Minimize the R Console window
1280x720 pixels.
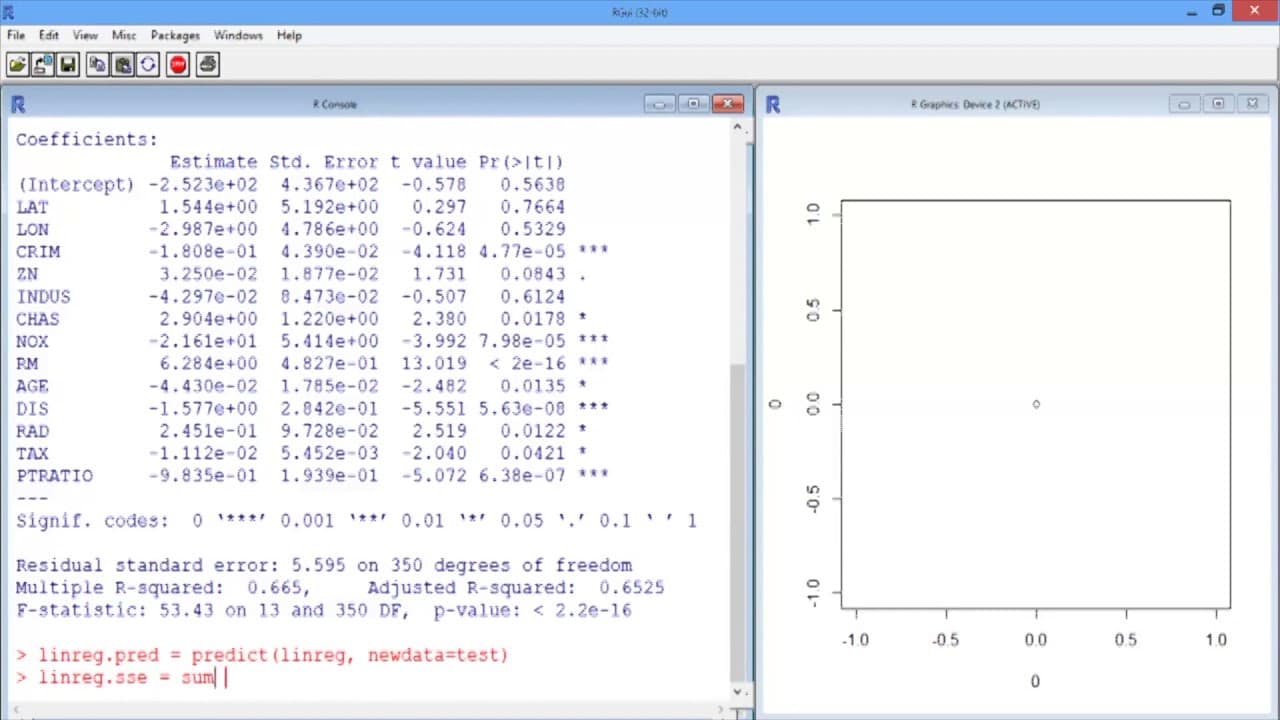point(659,104)
